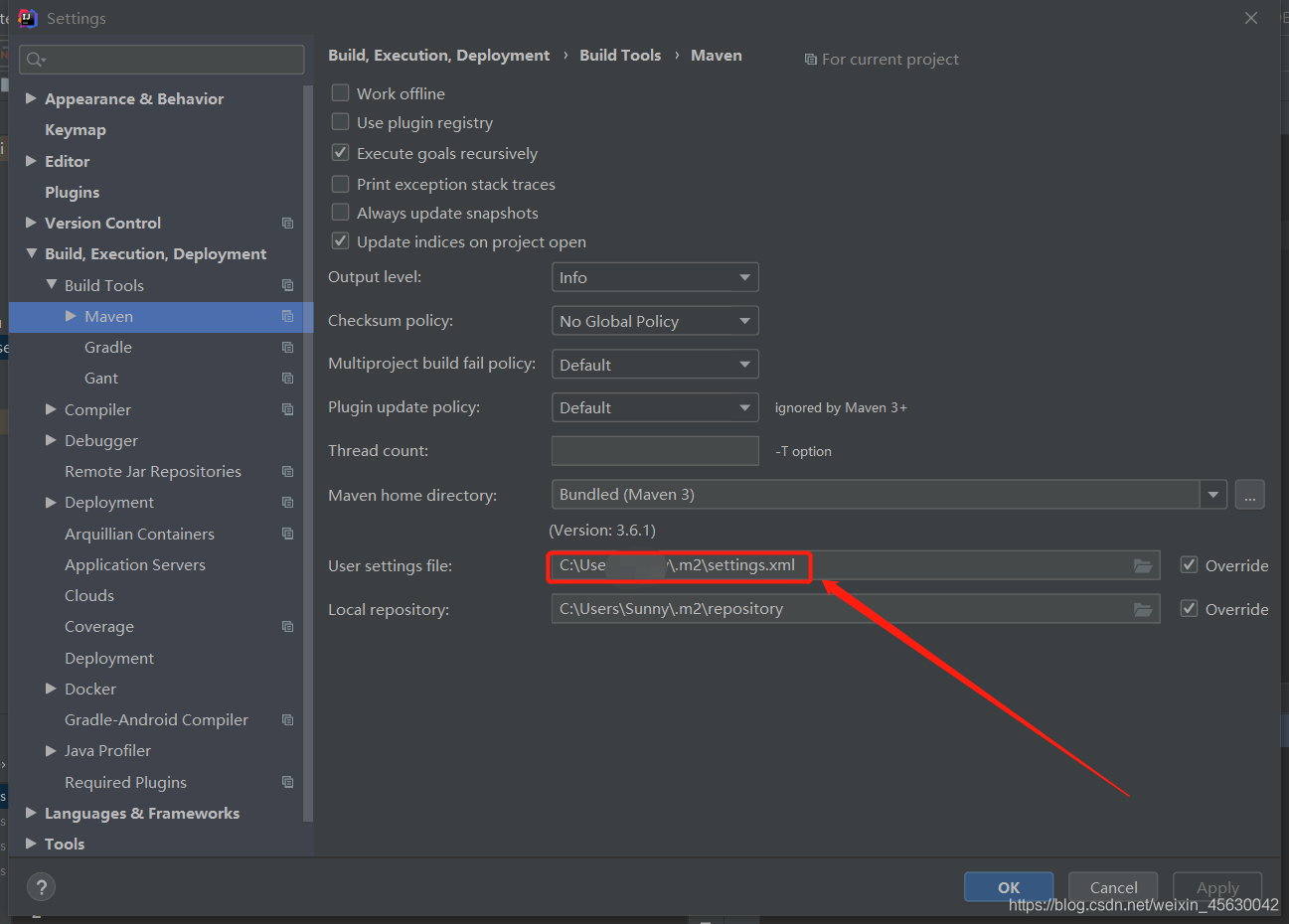Select Gradle under Build Tools
Viewport: 1289px width, 924px height.
(x=108, y=348)
